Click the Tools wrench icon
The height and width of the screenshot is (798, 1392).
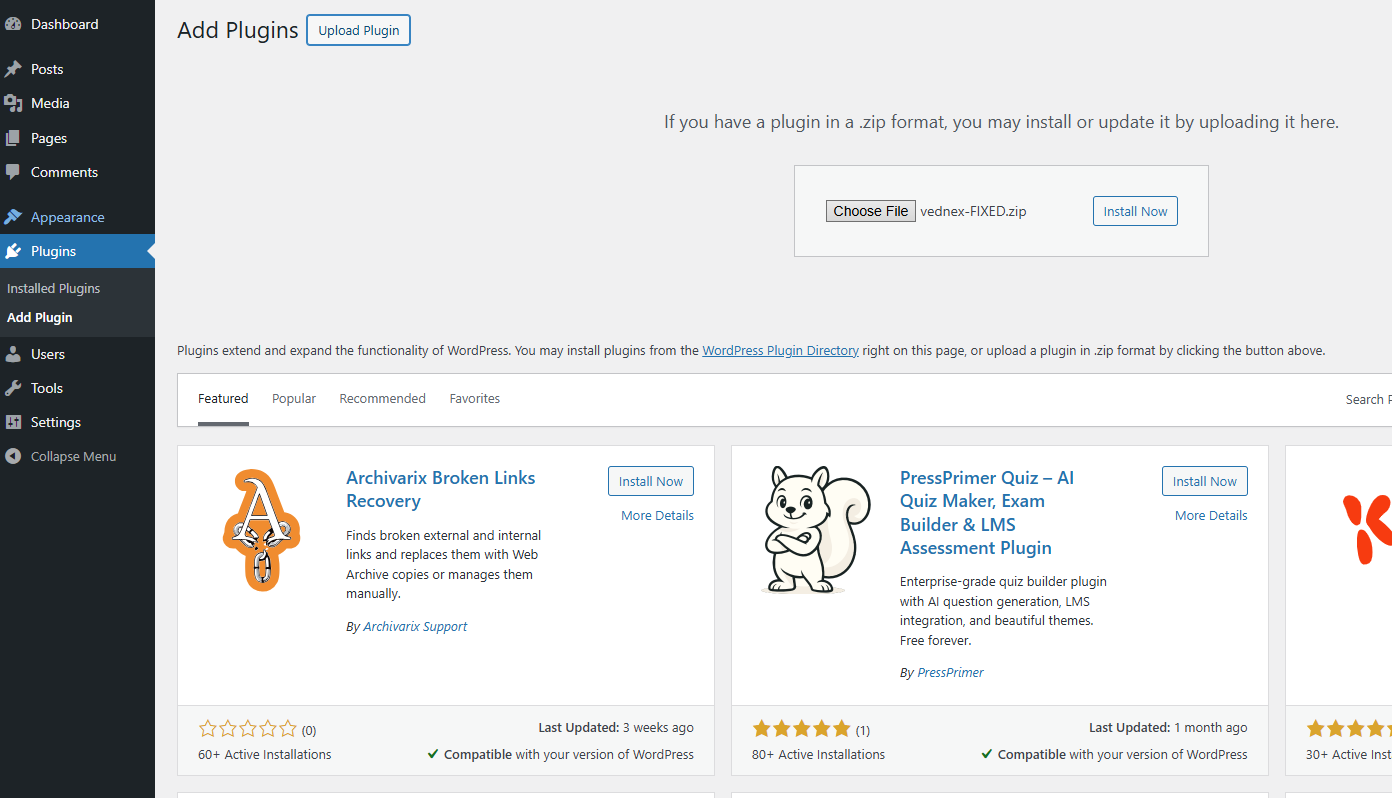tap(13, 388)
